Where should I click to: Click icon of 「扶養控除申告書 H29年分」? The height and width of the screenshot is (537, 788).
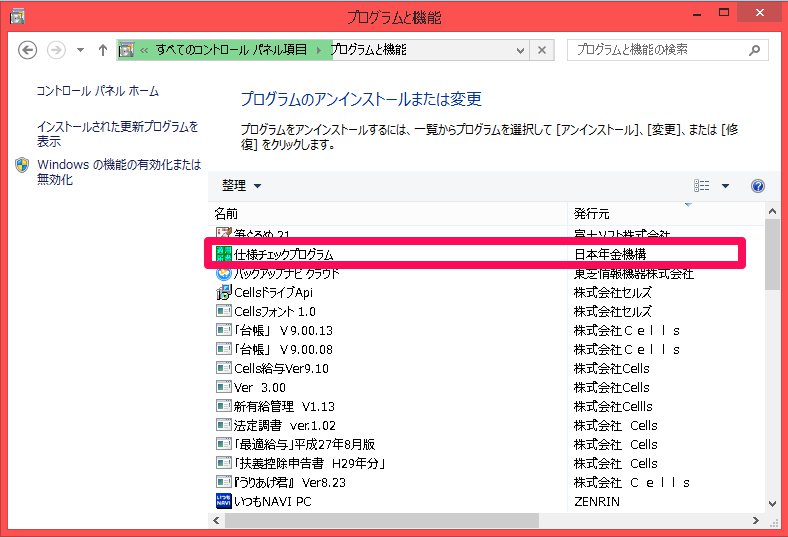(224, 463)
